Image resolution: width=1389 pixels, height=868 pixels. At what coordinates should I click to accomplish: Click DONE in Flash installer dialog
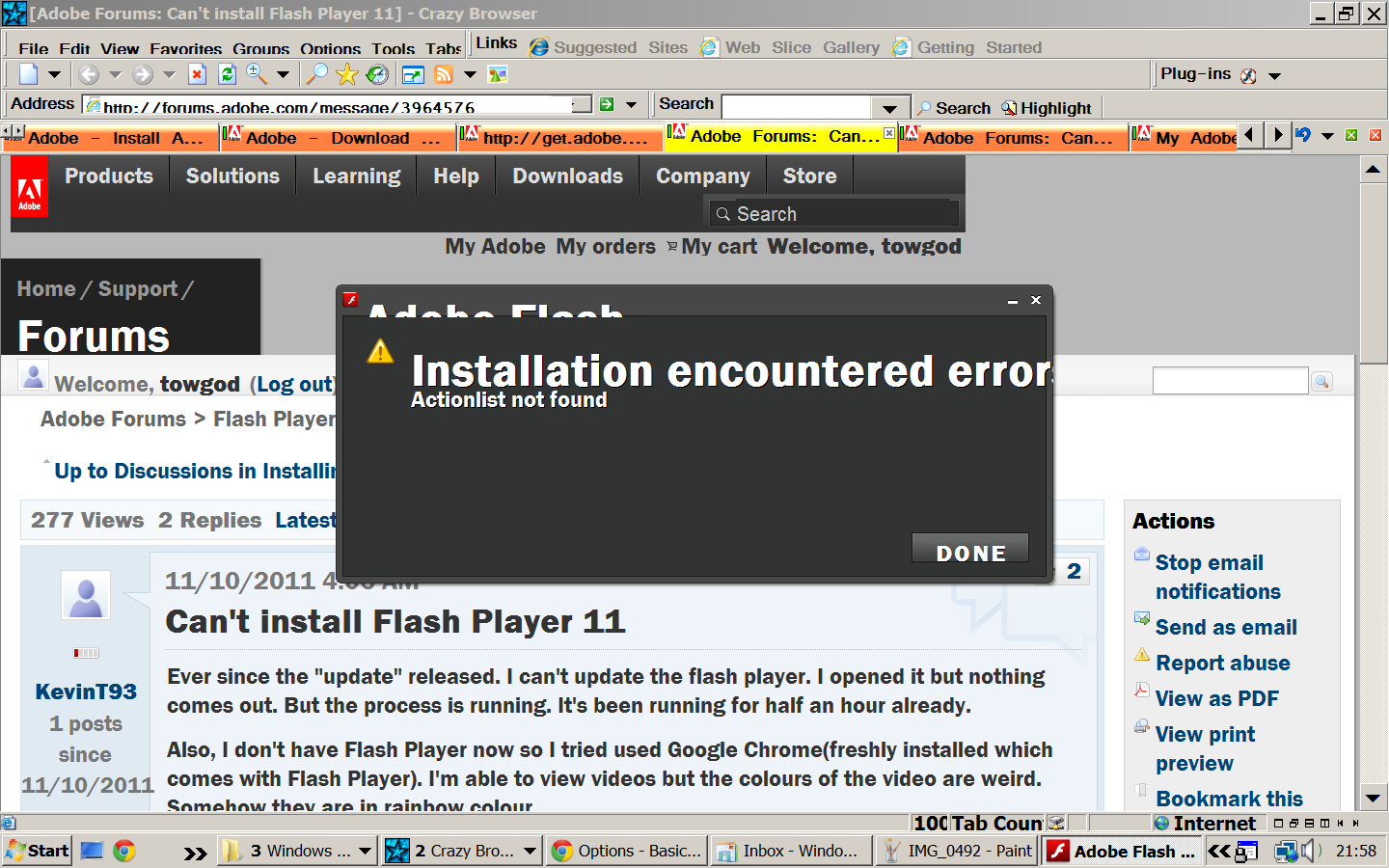pyautogui.click(x=970, y=549)
